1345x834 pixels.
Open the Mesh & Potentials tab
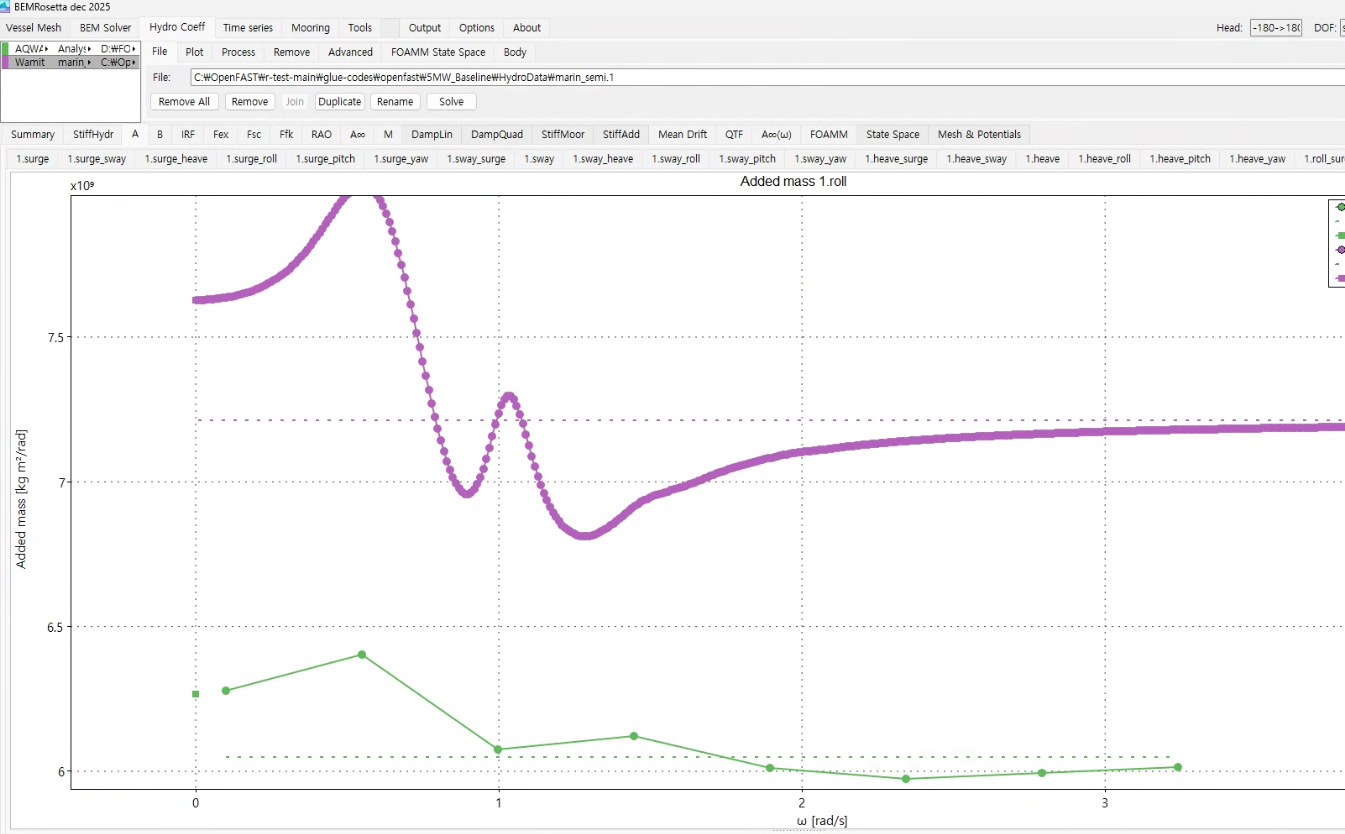980,134
